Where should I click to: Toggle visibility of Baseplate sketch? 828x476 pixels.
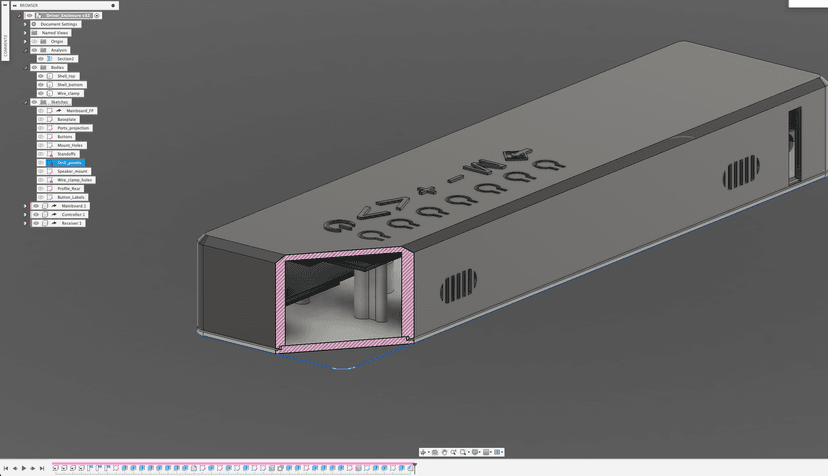pos(41,119)
